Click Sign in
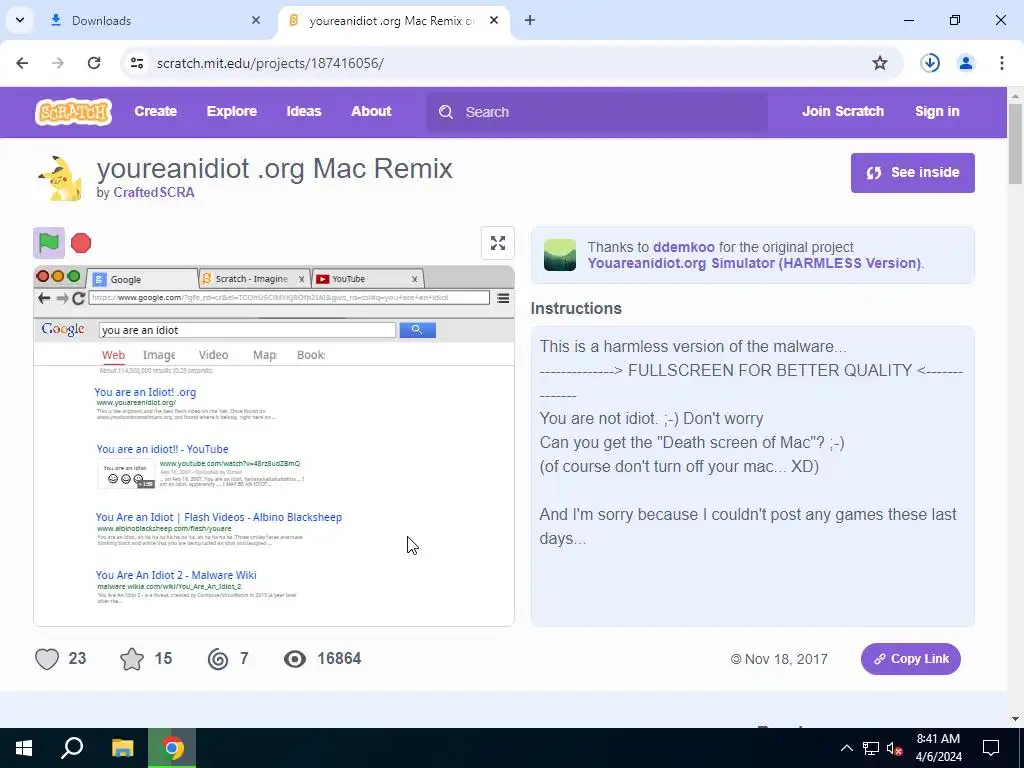Screen dimensions: 1024x768 point(937,112)
